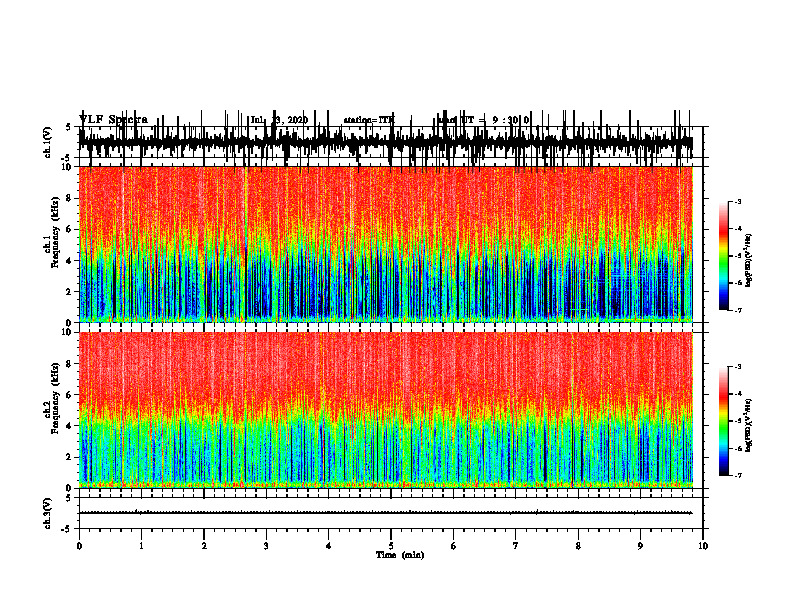Click inside the ch.1 spectrogram panel
Viewport: 792px width, 612px height.
(x=386, y=244)
